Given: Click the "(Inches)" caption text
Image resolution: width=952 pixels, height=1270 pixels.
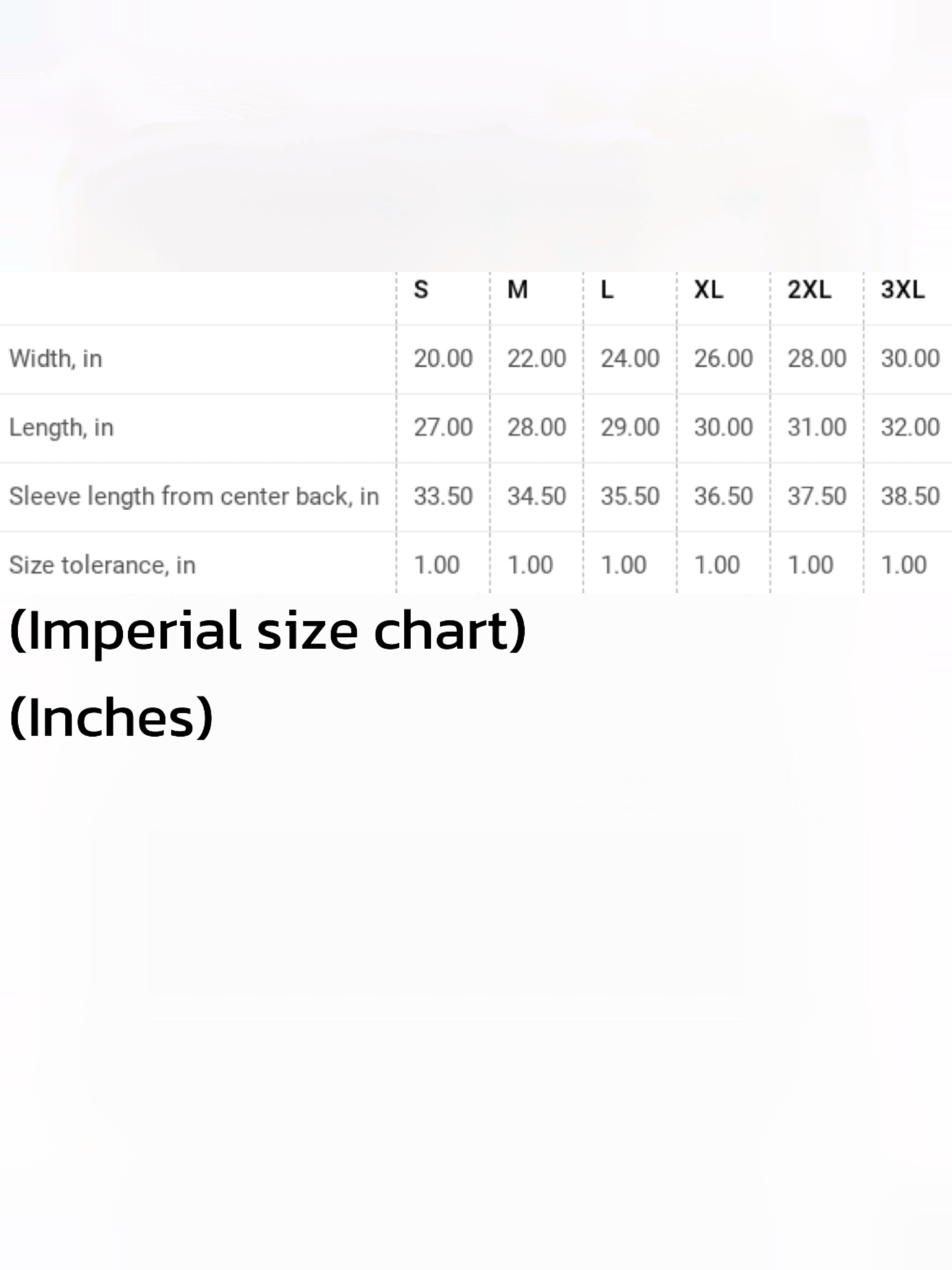Looking at the screenshot, I should point(111,718).
